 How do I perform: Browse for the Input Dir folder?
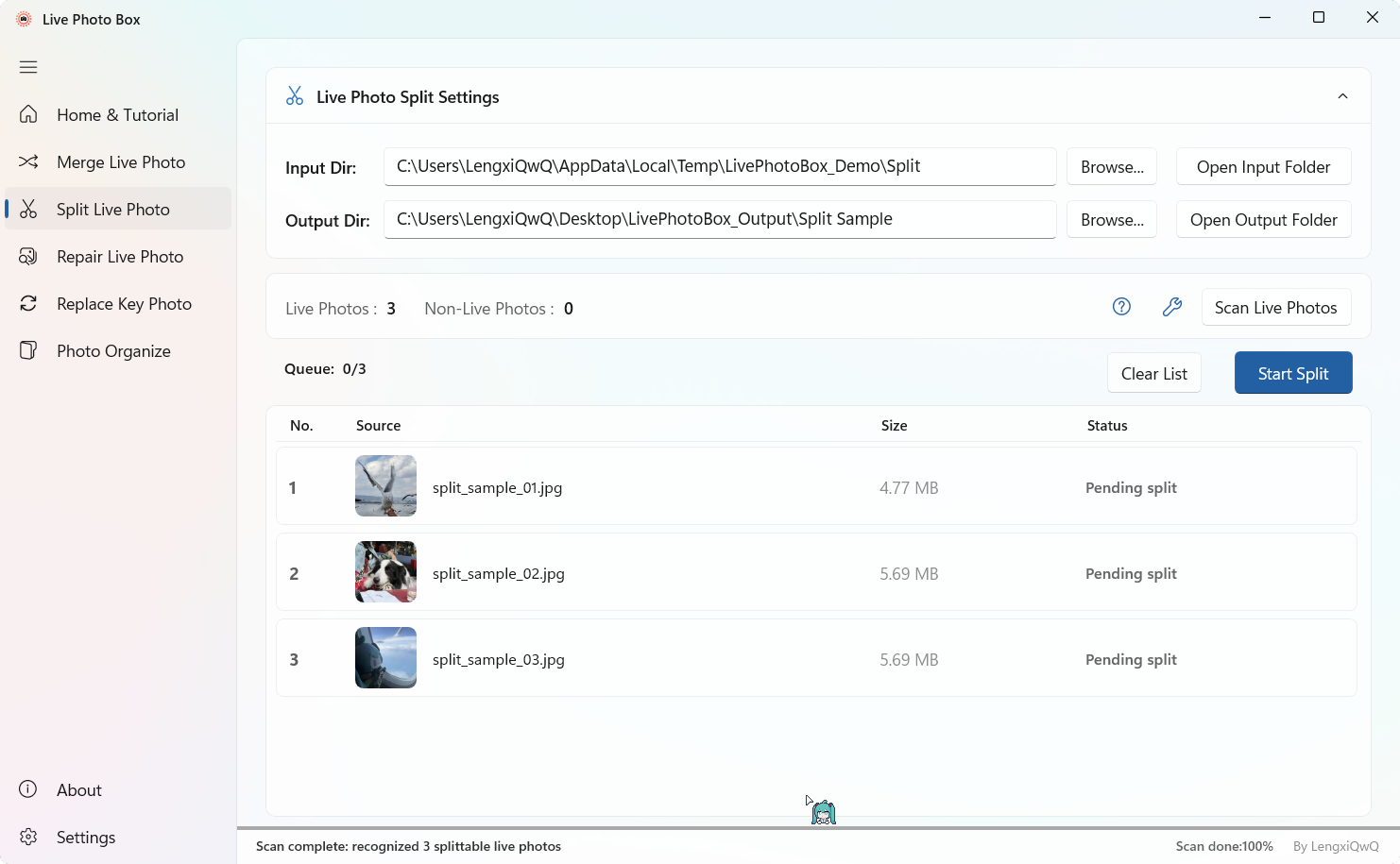click(1112, 167)
